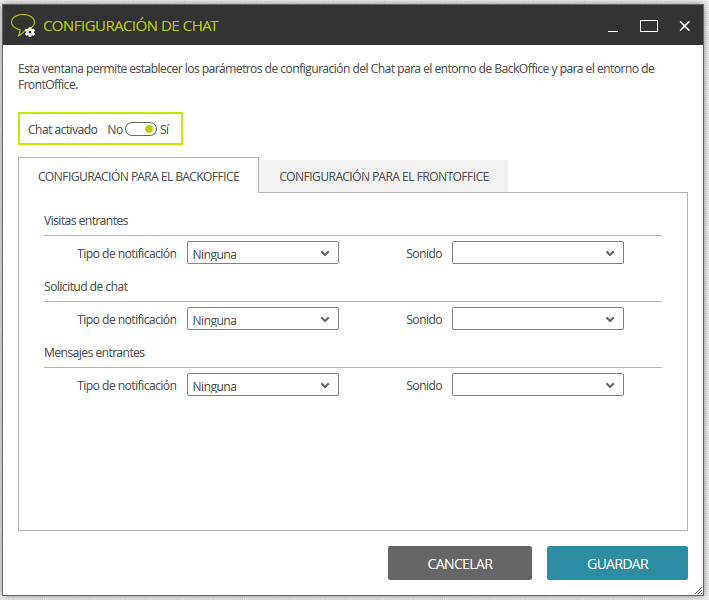Select Configuración para el Backoffice tab
This screenshot has width=709, height=600.
pos(138,176)
